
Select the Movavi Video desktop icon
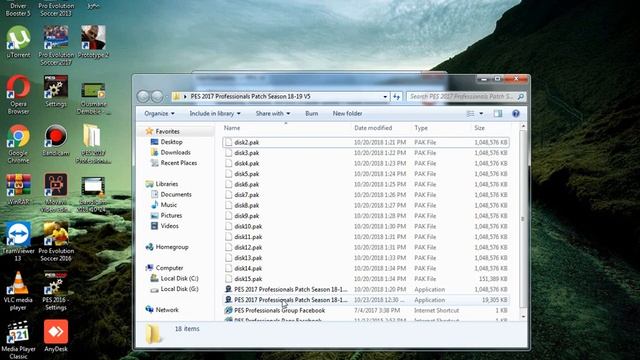click(x=56, y=193)
